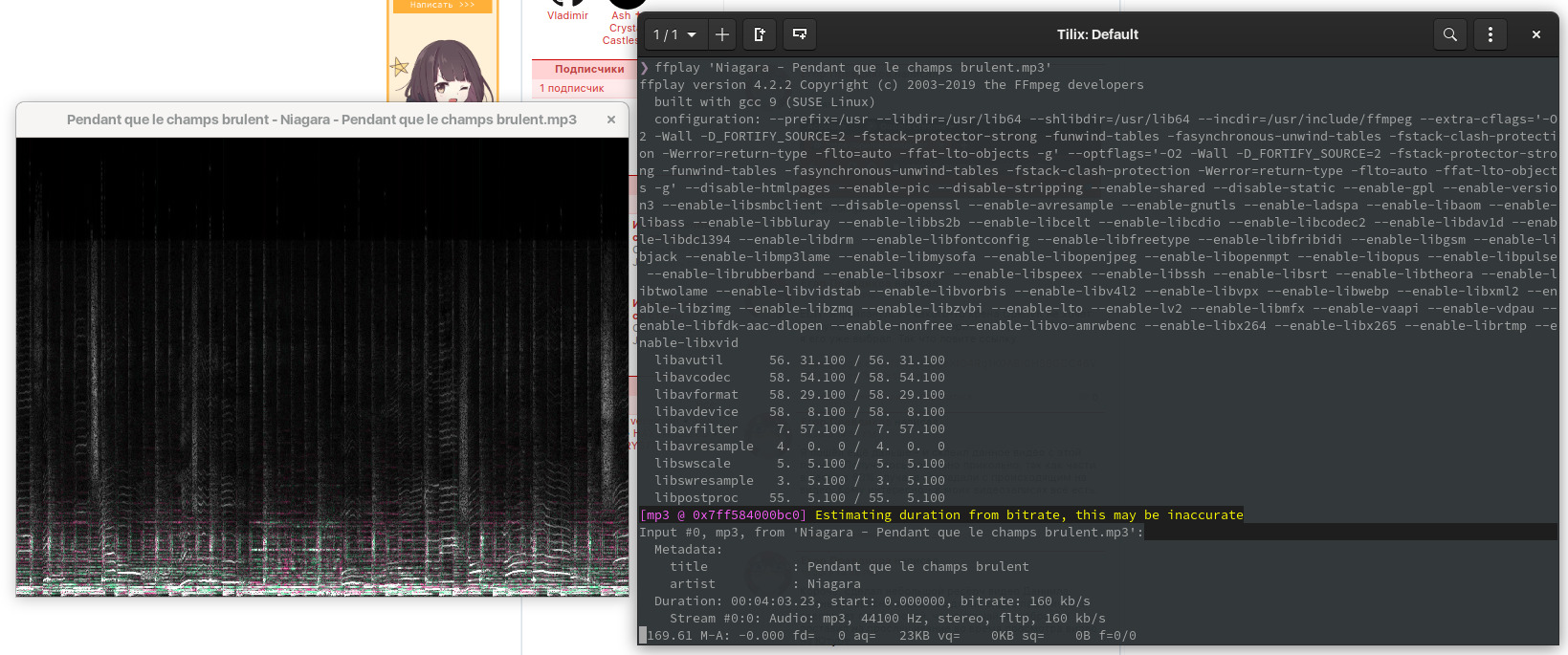Click the 'built with gcc 9 (SUSE Linux)' line
The height and width of the screenshot is (655, 1568).
click(x=765, y=101)
